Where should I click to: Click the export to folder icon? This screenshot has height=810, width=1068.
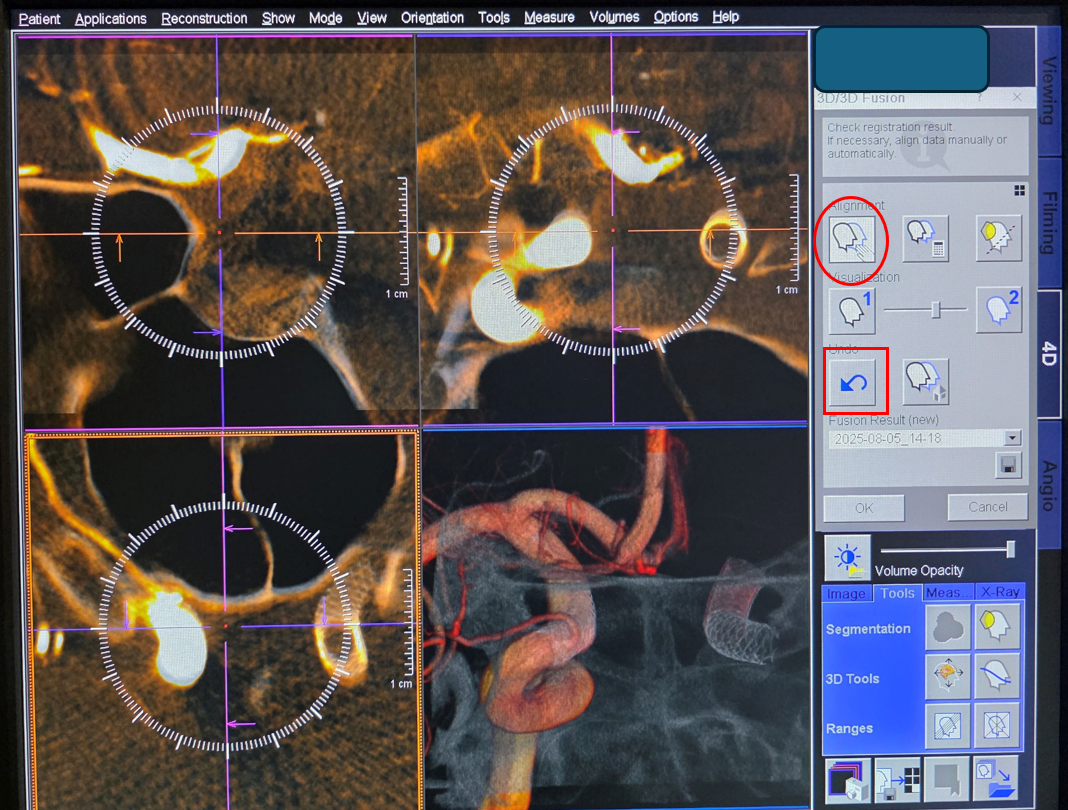click(x=995, y=779)
